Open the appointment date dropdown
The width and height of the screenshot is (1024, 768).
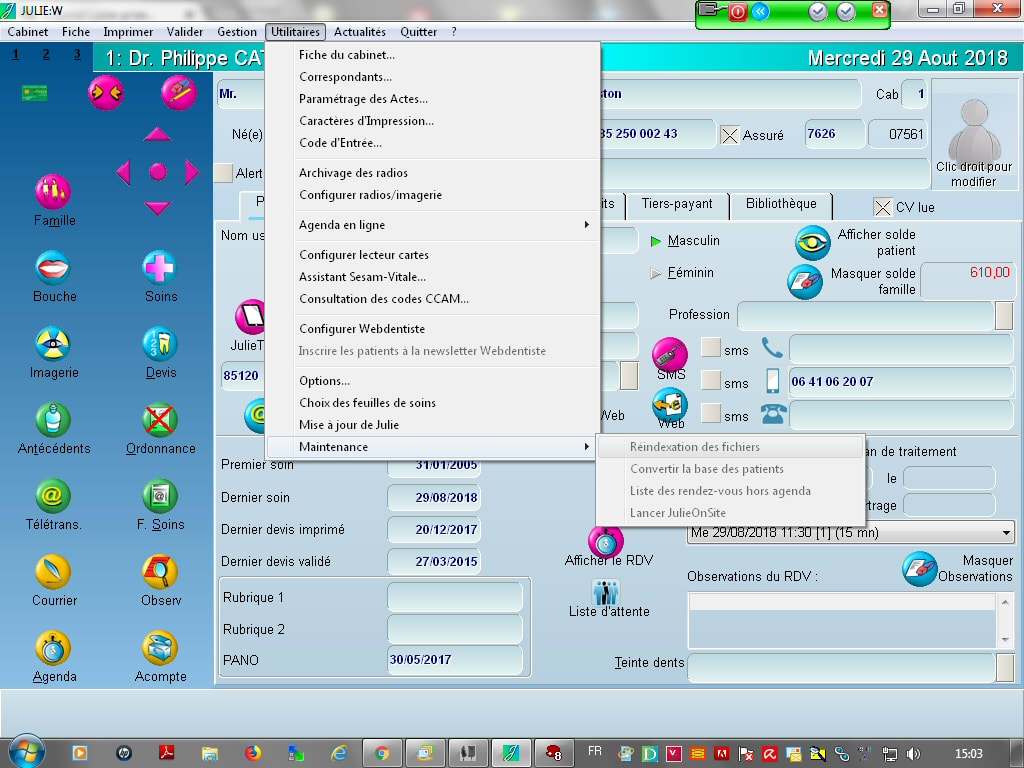tap(1006, 533)
